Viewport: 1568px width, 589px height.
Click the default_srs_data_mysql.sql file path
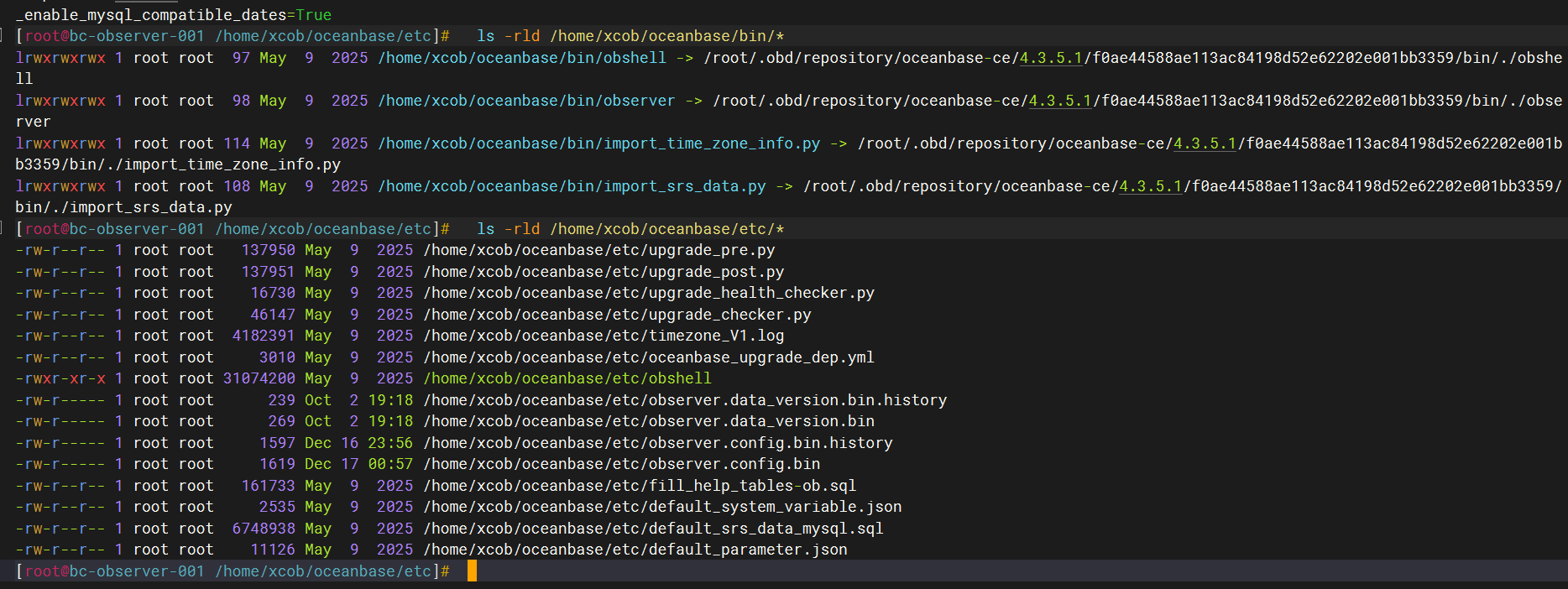click(653, 529)
